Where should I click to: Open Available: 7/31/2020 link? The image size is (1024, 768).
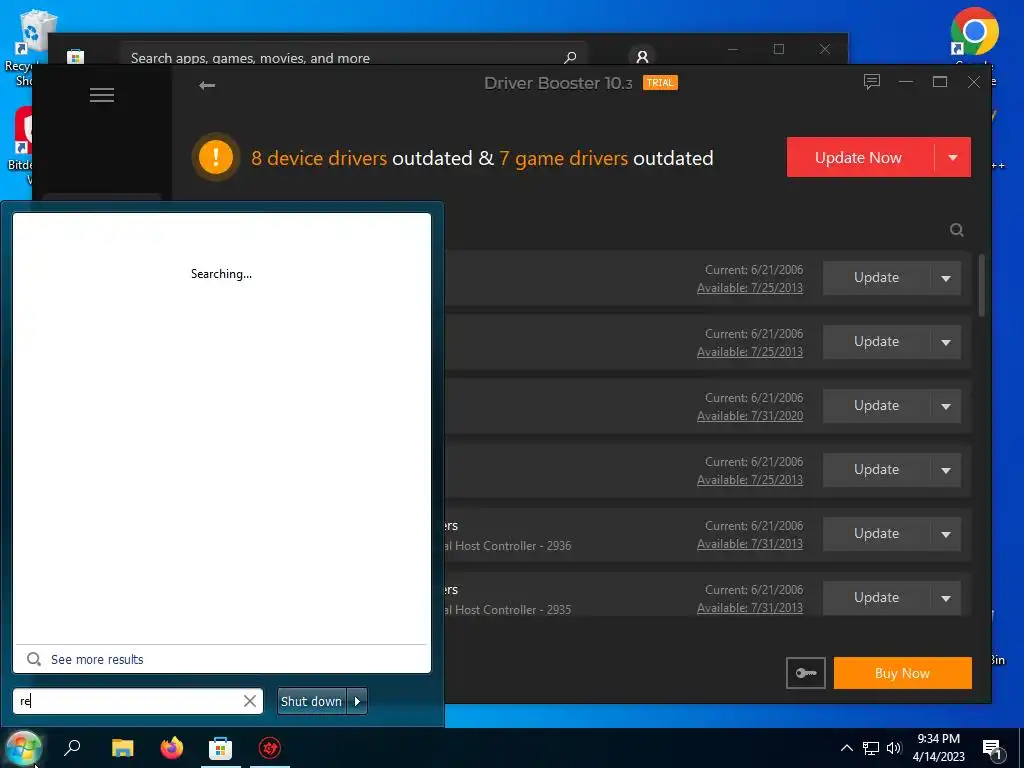tap(750, 415)
